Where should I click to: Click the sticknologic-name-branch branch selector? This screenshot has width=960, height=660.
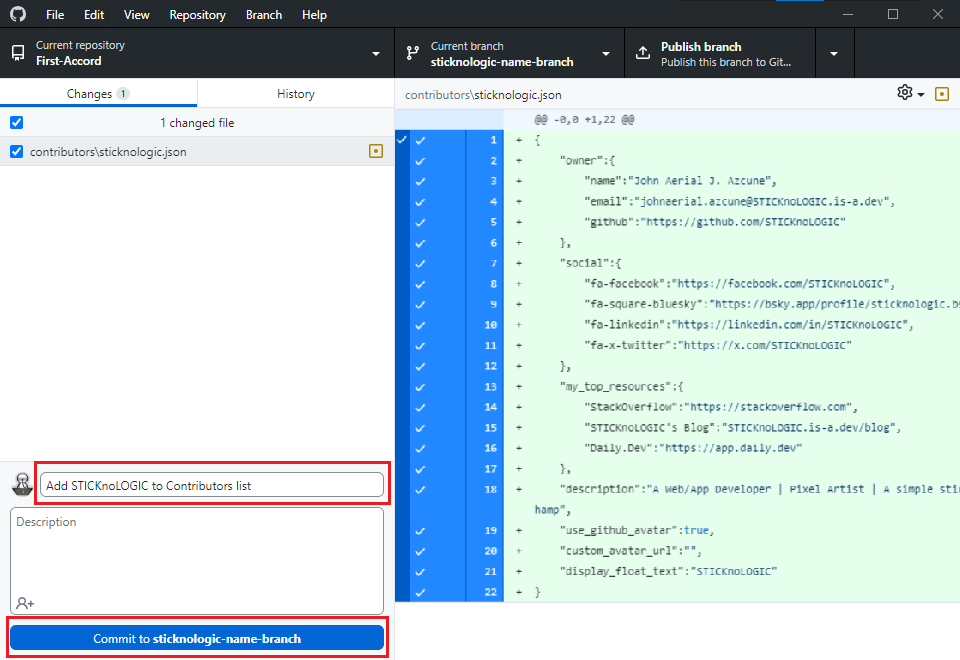pyautogui.click(x=509, y=53)
